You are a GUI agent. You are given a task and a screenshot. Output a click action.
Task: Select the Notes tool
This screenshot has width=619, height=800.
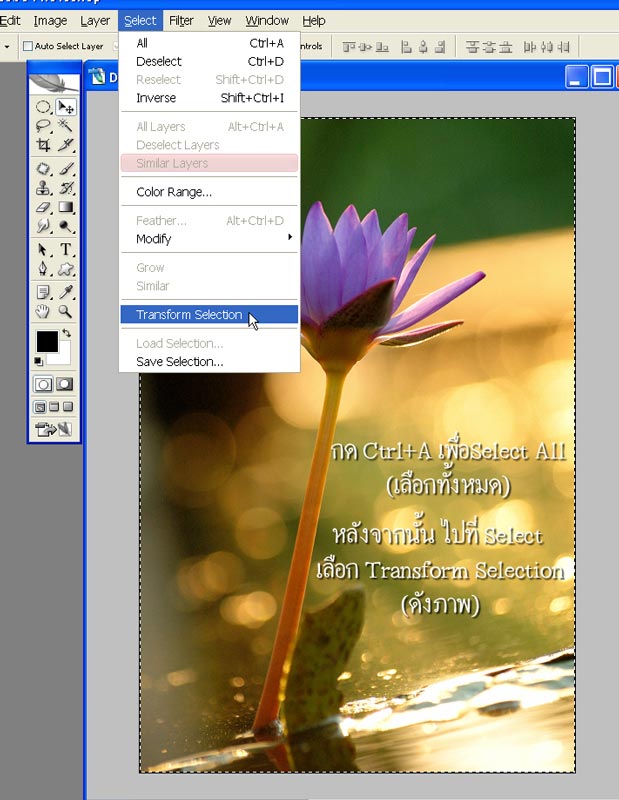(x=43, y=292)
